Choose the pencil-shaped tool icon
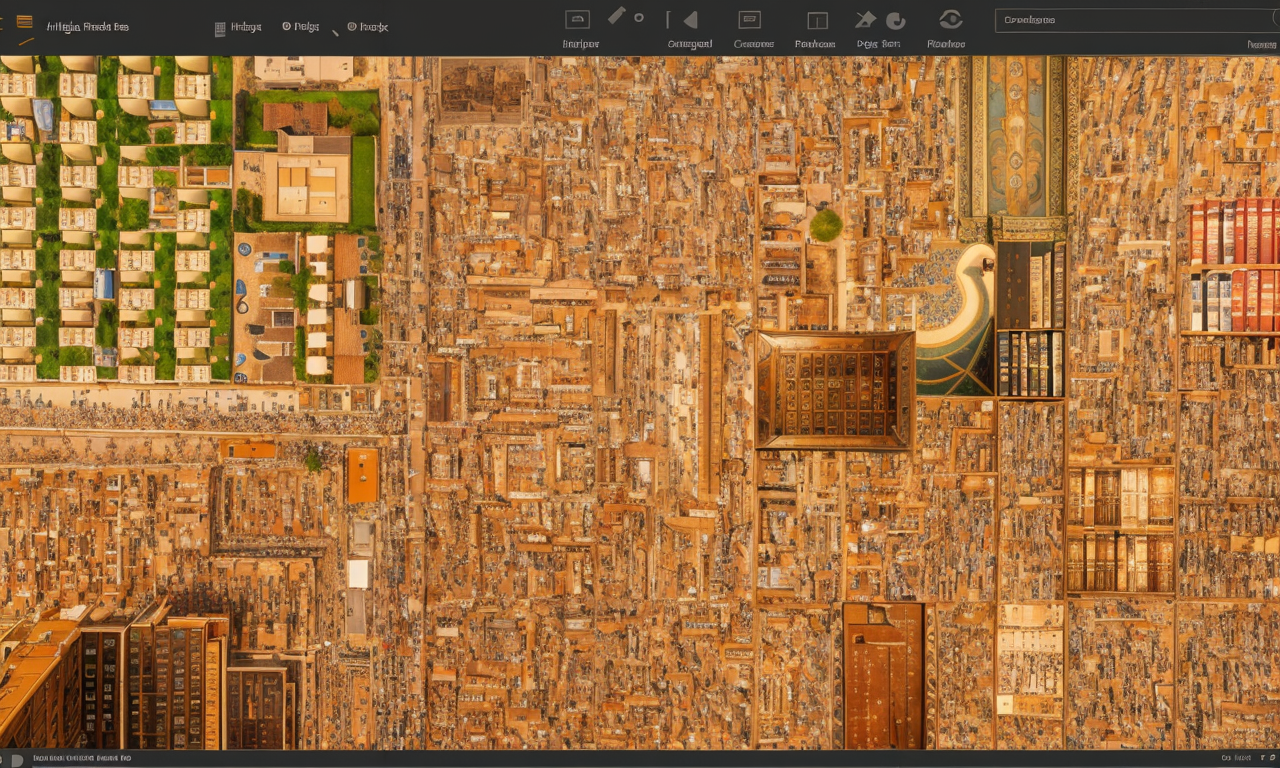The image size is (1280, 768). (616, 15)
